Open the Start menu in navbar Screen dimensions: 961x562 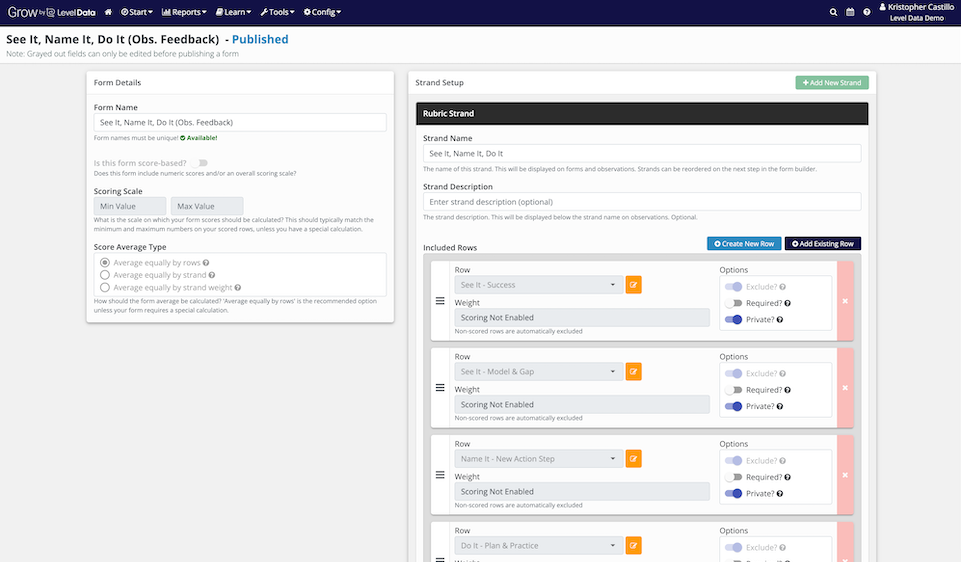pos(137,12)
